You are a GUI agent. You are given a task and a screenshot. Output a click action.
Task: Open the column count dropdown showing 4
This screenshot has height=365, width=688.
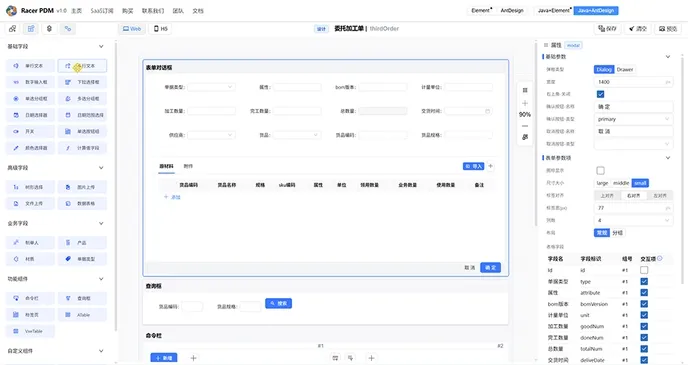click(633, 220)
